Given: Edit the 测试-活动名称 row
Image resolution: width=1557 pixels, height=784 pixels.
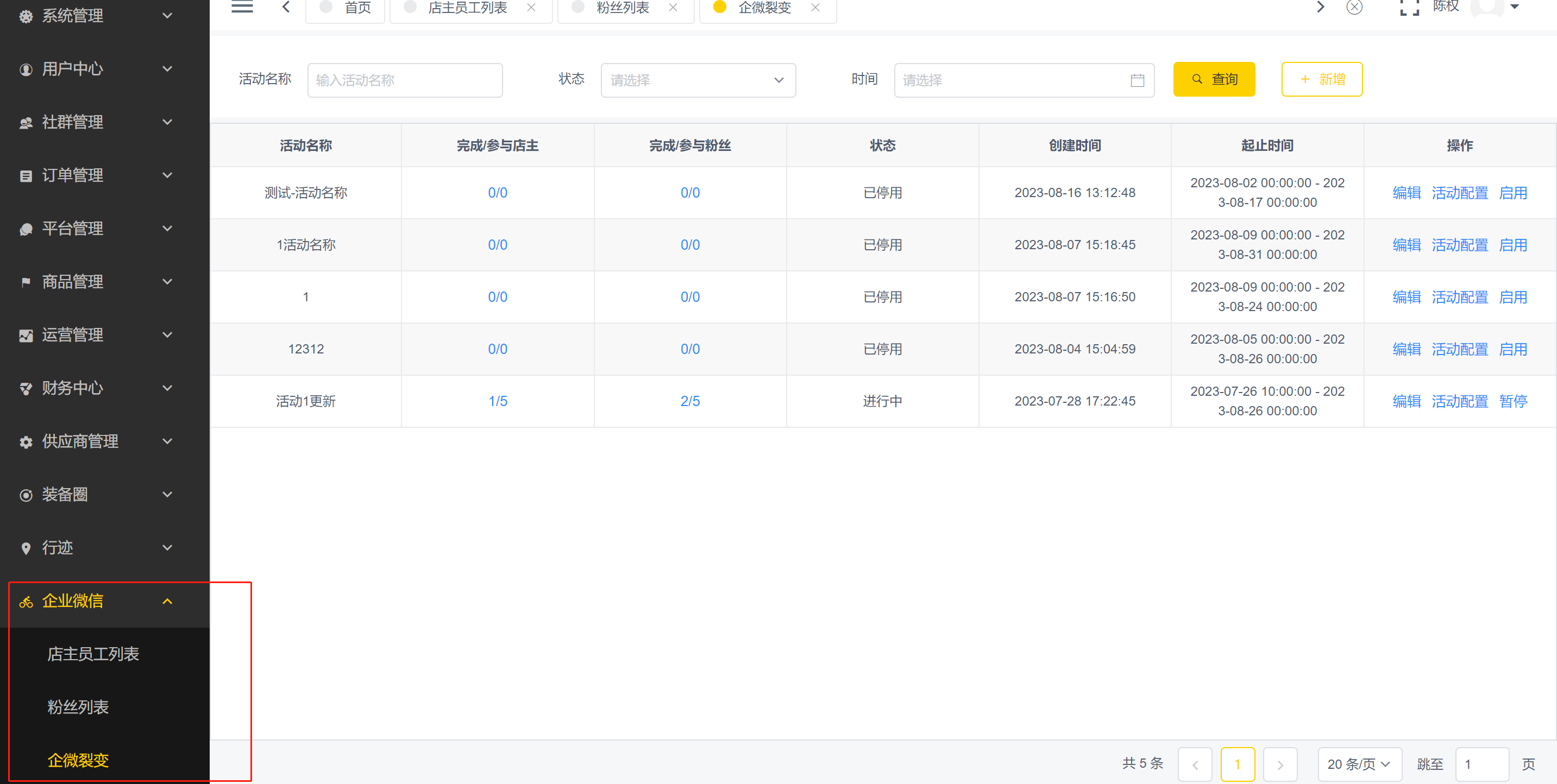Looking at the screenshot, I should (1406, 193).
